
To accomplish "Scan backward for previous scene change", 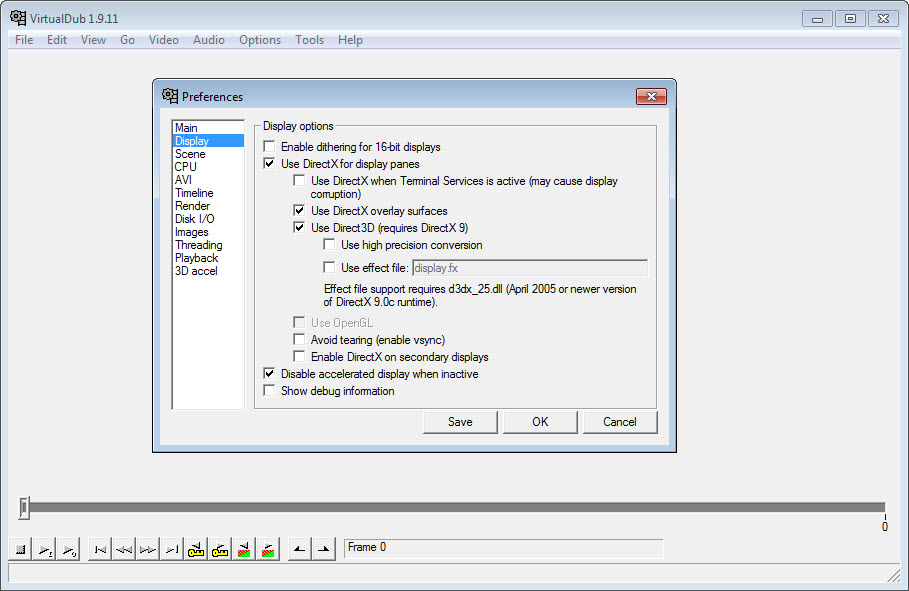I will (244, 549).
